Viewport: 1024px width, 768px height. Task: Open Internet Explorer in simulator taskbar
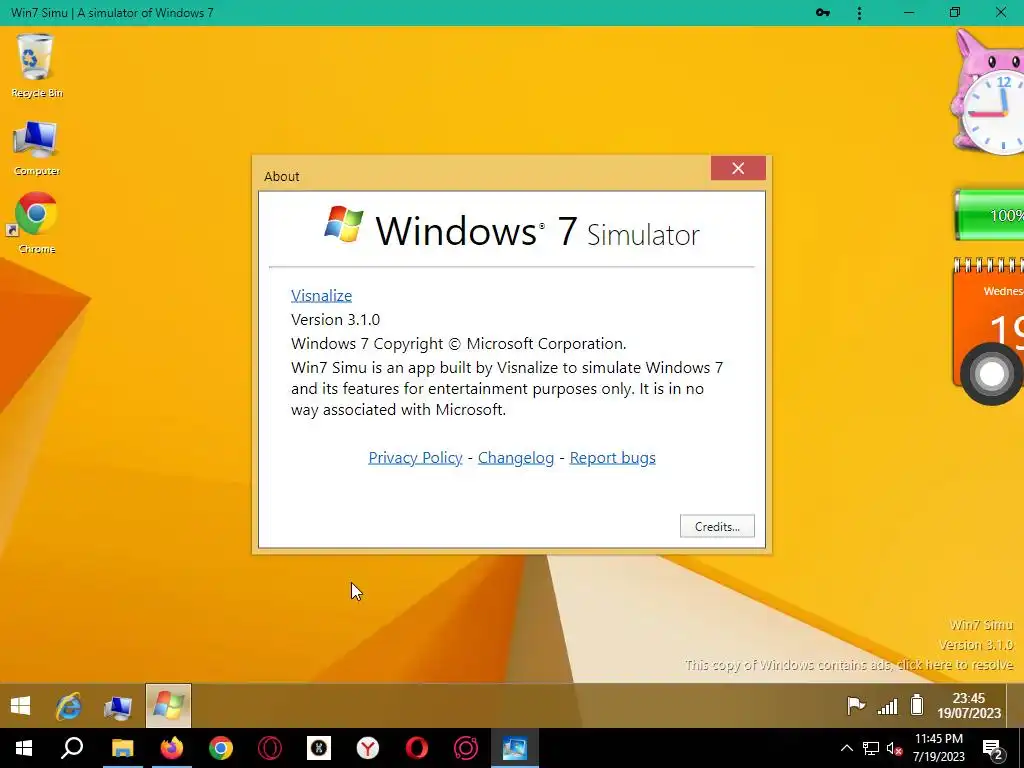click(x=69, y=706)
